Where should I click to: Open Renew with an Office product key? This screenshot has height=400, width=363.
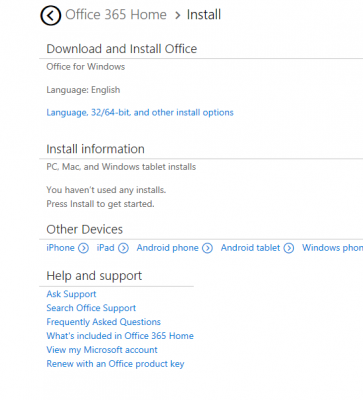click(x=115, y=364)
